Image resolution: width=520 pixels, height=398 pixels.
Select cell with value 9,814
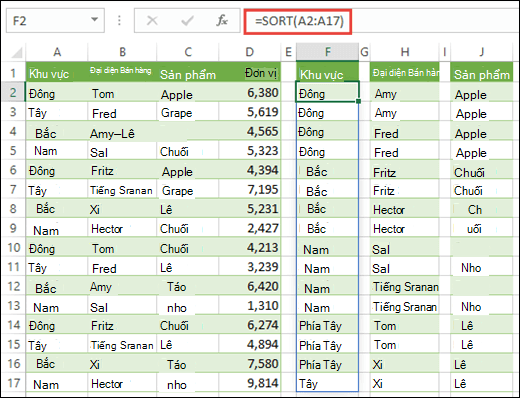[249, 383]
